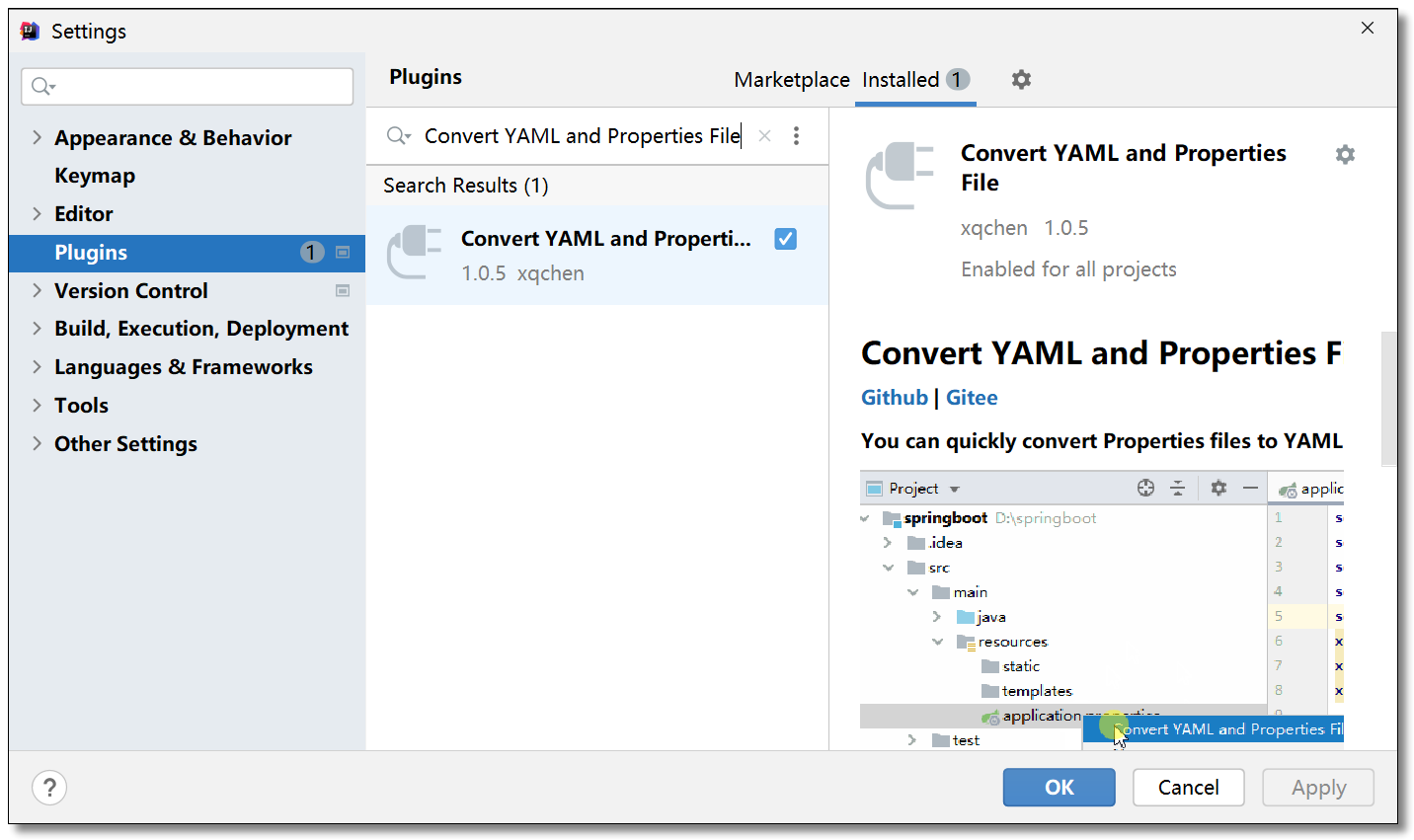Click the Cancel button

(1188, 787)
